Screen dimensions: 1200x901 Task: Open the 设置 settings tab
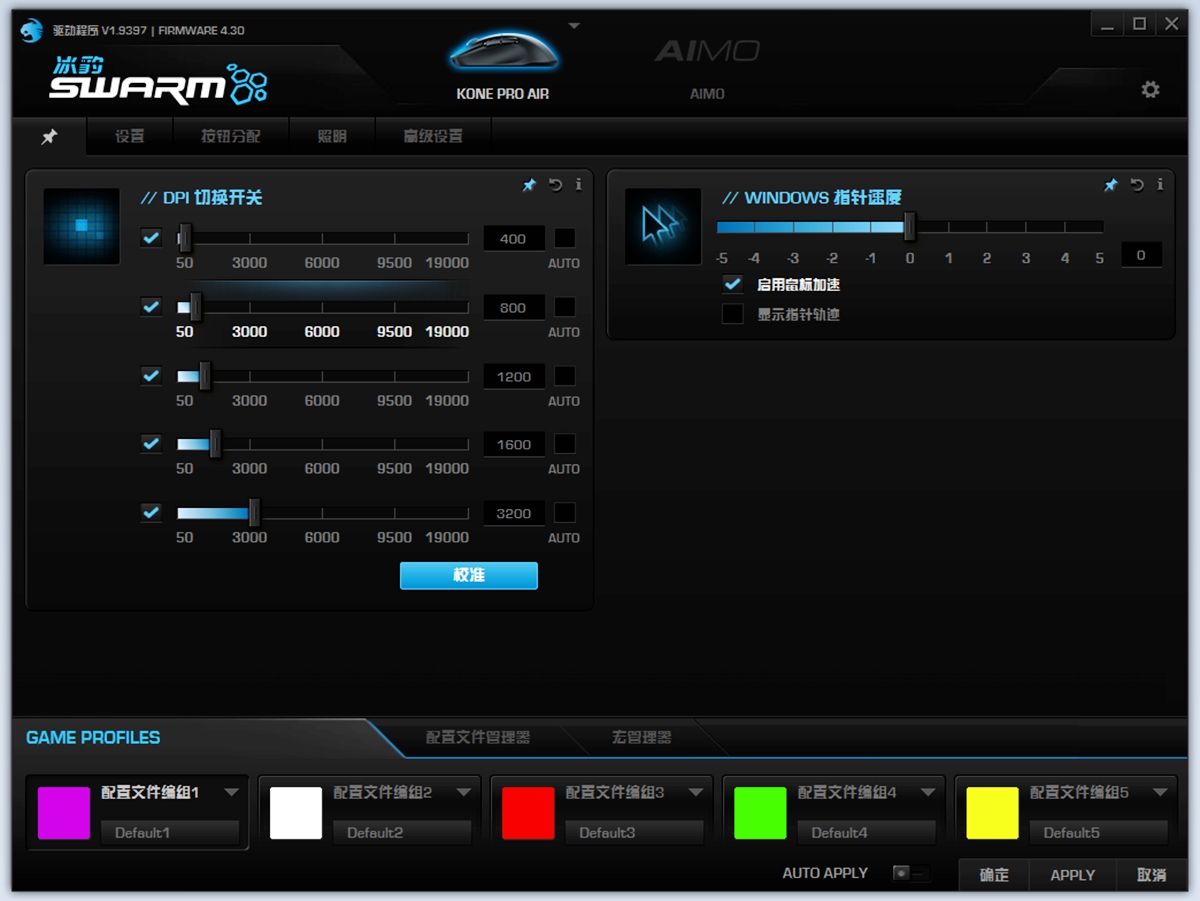pos(130,136)
